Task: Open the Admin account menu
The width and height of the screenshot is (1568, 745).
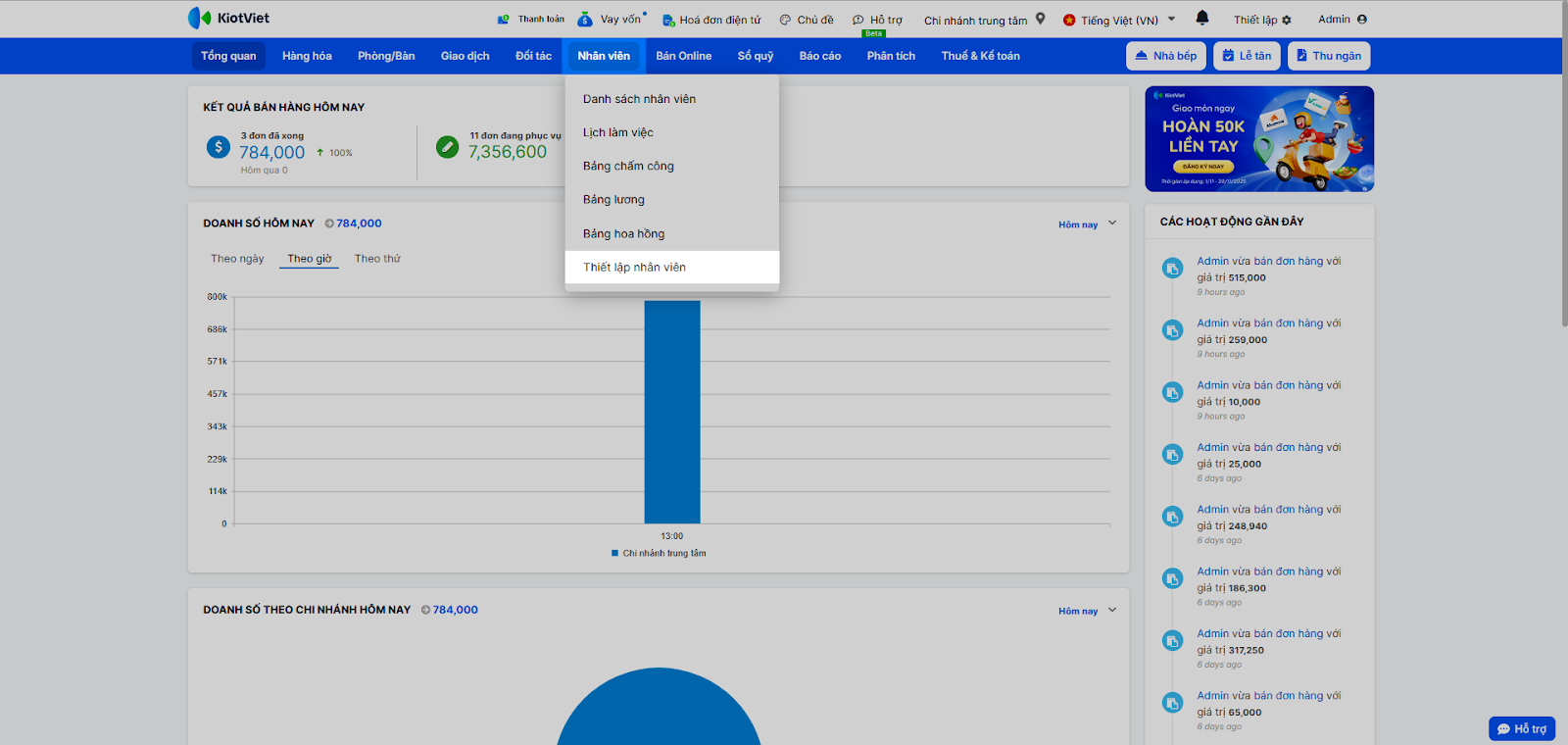Action: click(x=1343, y=19)
